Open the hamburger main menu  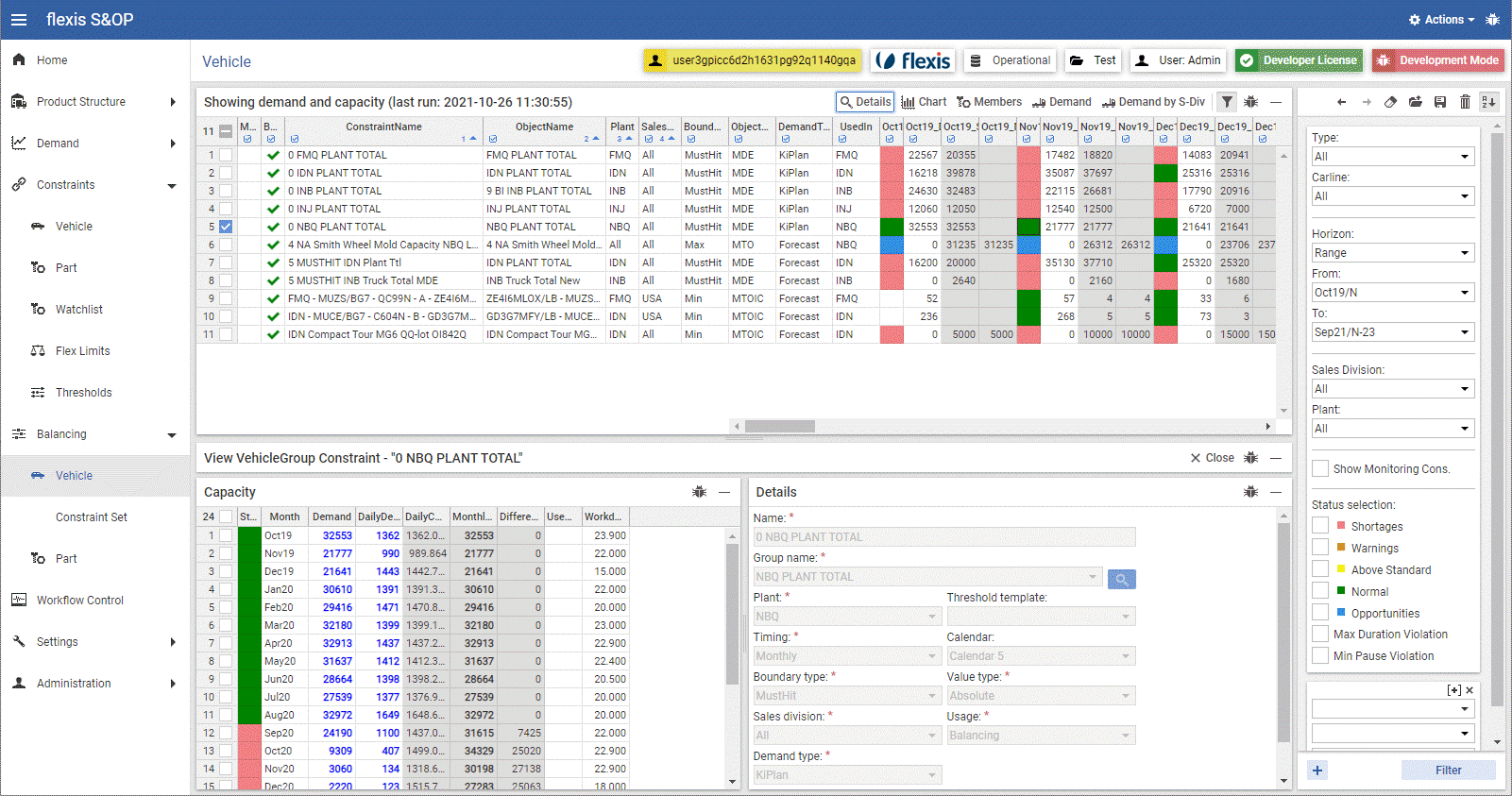(x=19, y=19)
